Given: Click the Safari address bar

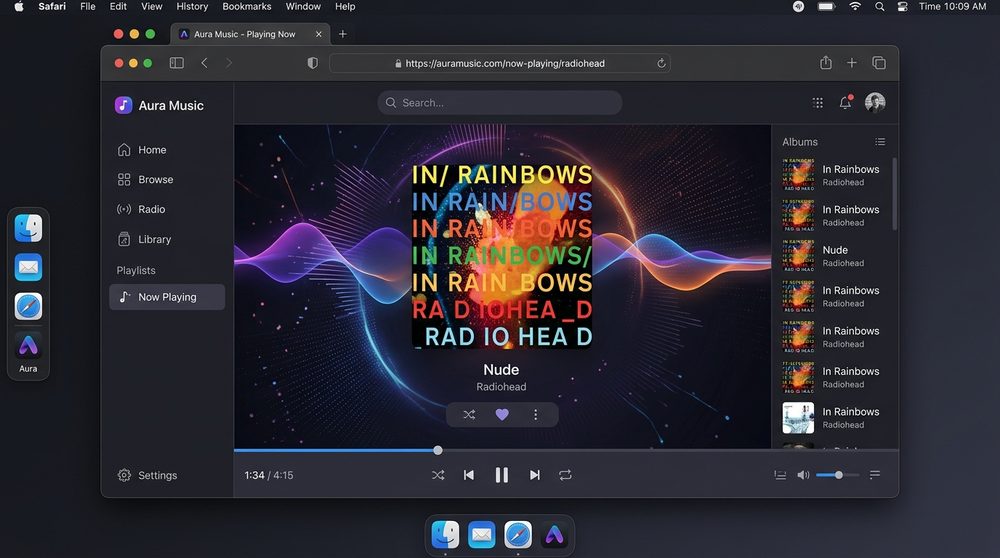Looking at the screenshot, I should point(500,63).
